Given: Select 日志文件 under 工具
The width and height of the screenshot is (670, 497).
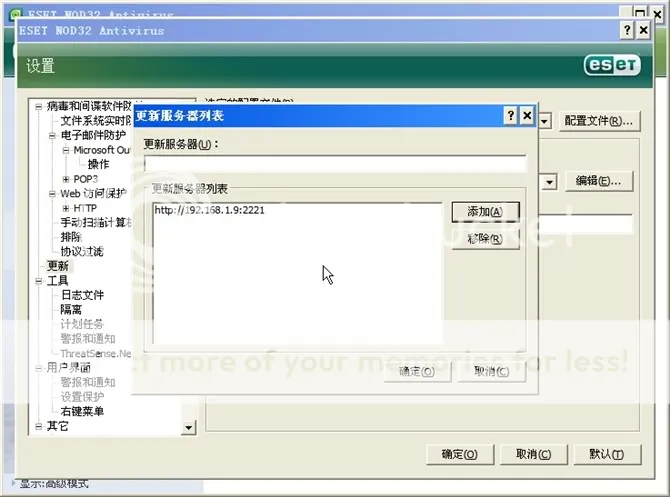Looking at the screenshot, I should [82, 295].
